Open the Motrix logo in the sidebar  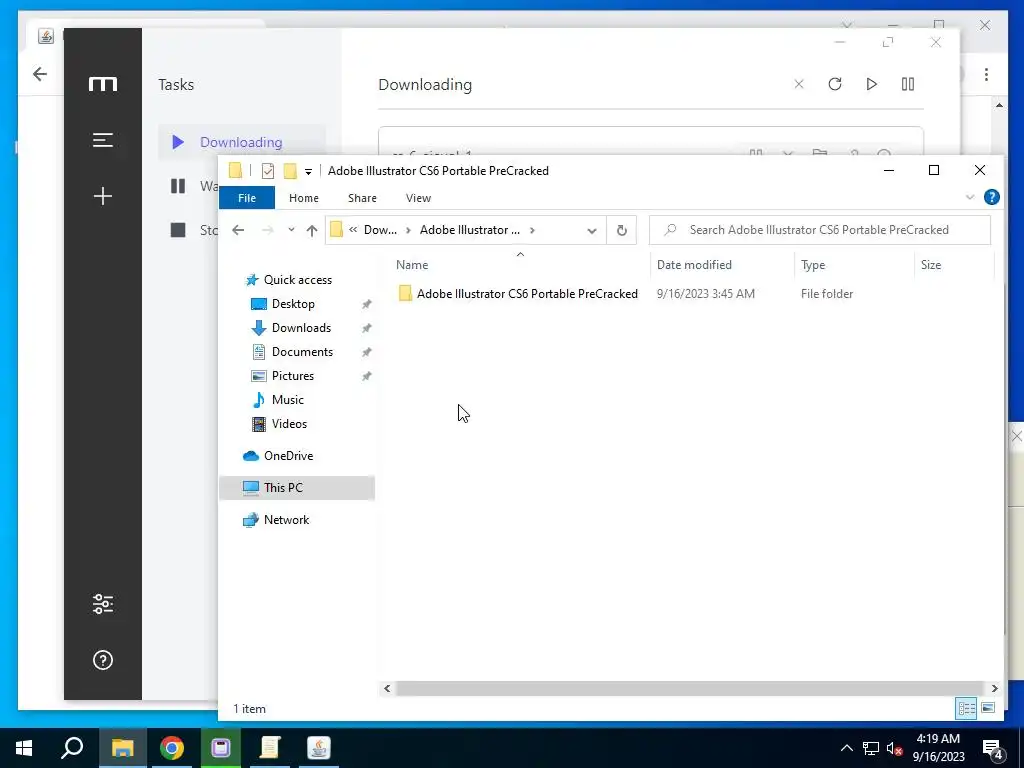point(103,84)
